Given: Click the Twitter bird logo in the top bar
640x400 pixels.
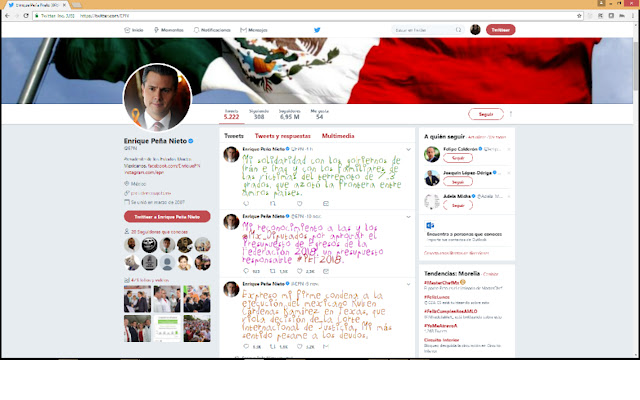Looking at the screenshot, I should pyautogui.click(x=317, y=30).
